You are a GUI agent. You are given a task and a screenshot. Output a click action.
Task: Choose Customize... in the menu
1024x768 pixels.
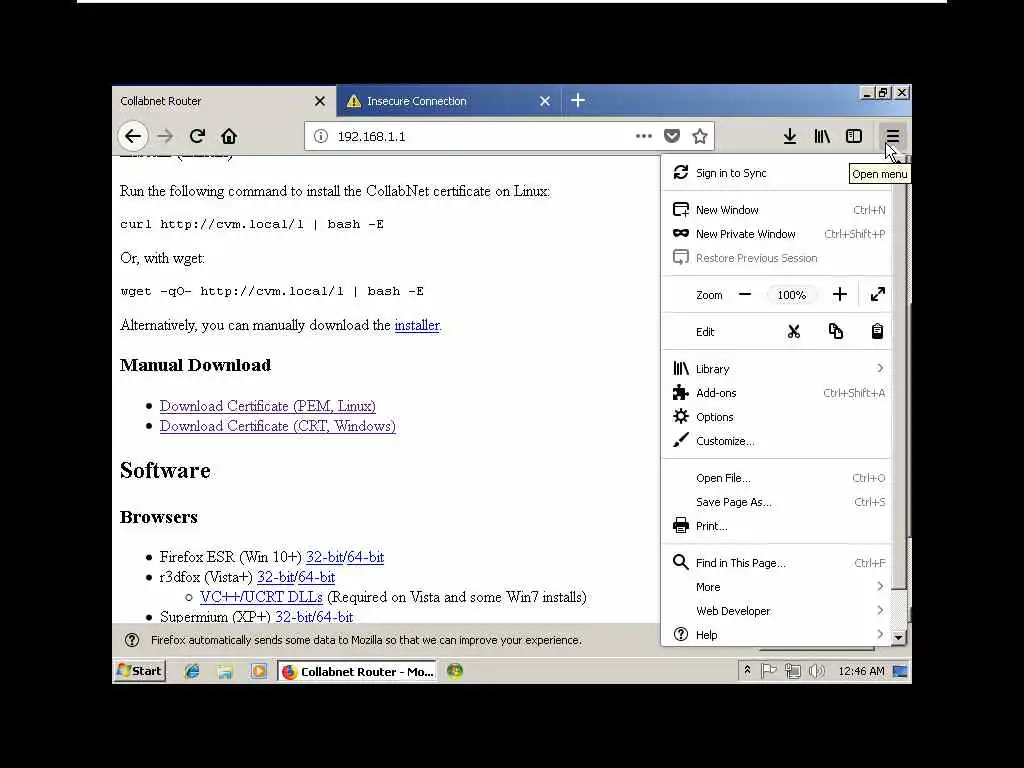pyautogui.click(x=777, y=441)
